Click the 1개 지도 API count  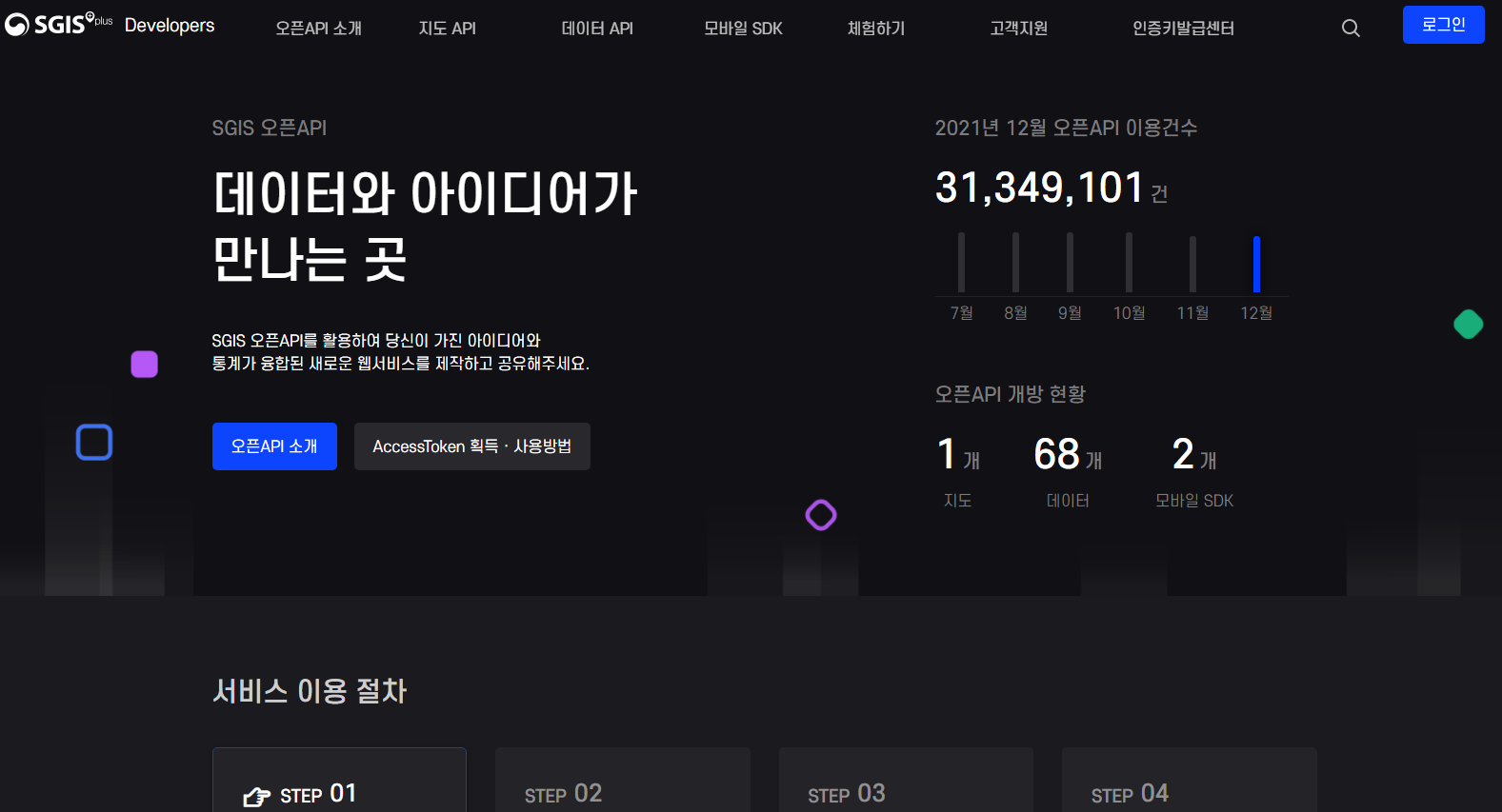pyautogui.click(x=958, y=471)
